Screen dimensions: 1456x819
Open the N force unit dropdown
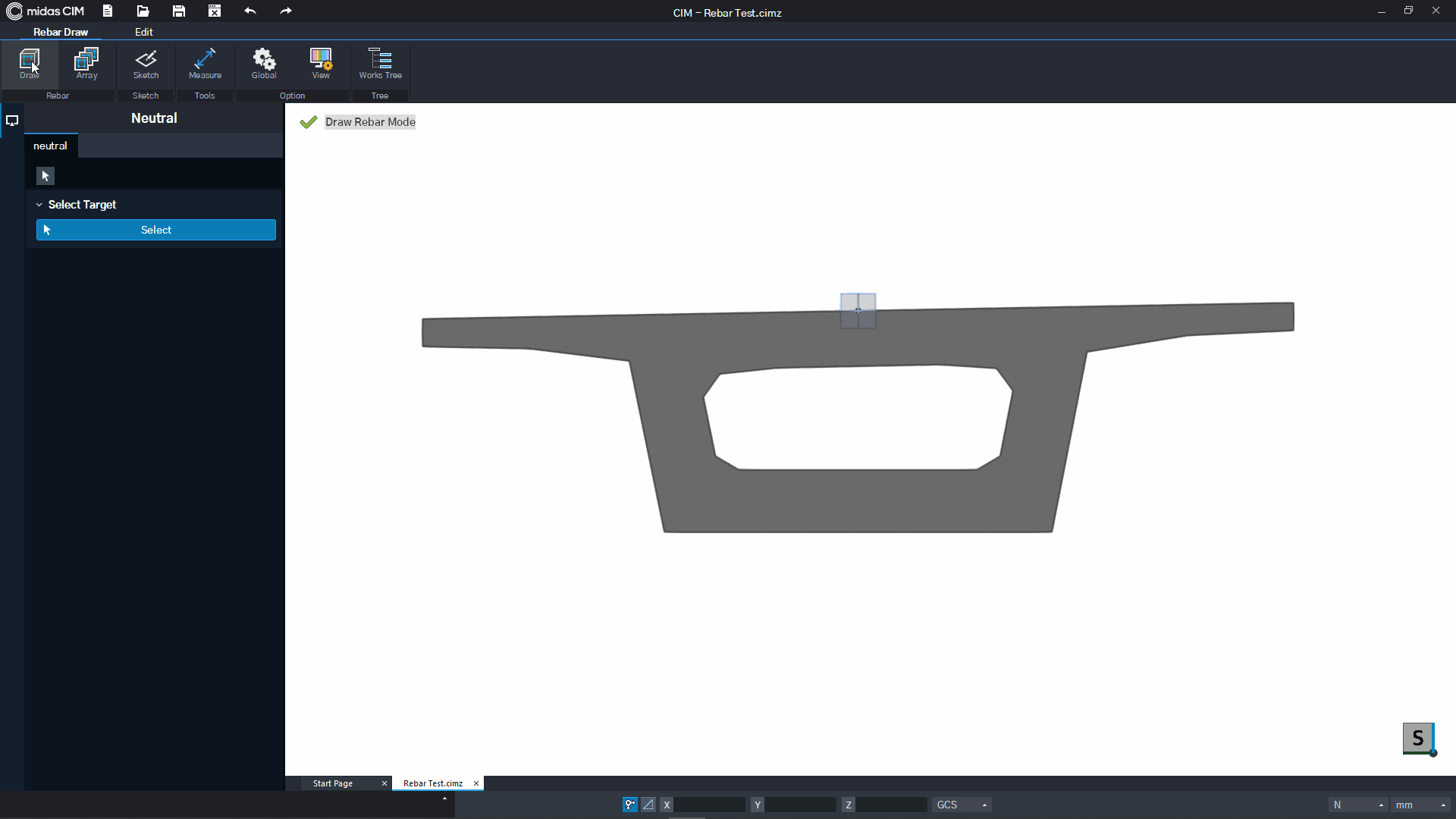pyautogui.click(x=1358, y=805)
